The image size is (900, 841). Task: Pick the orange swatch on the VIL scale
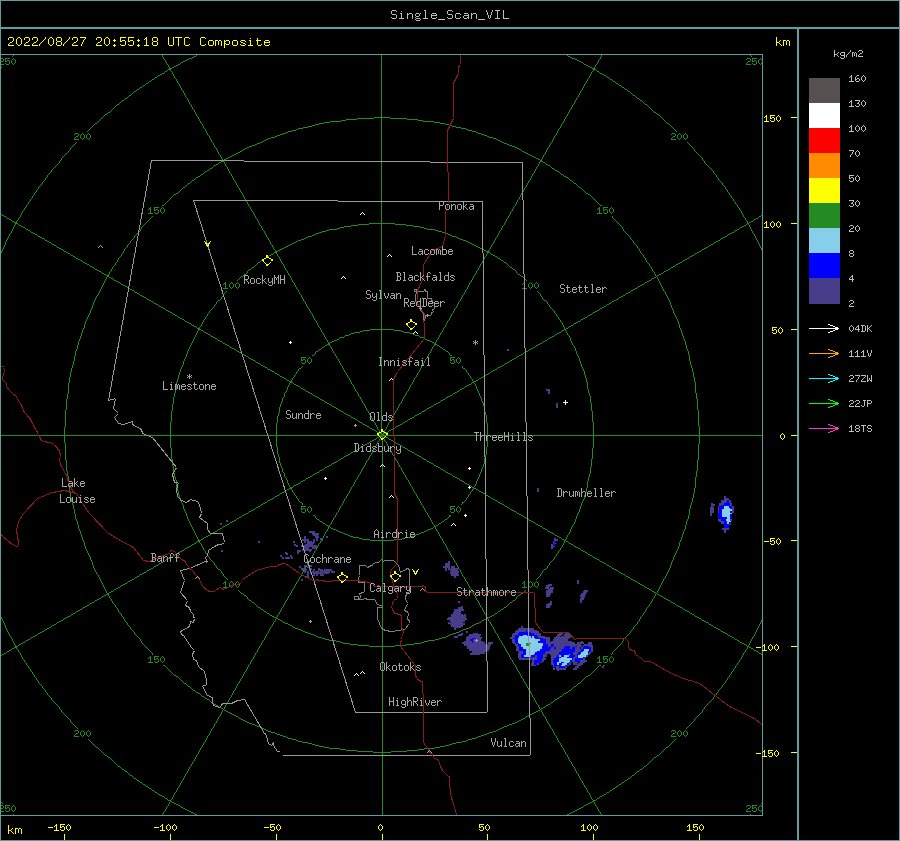point(824,165)
